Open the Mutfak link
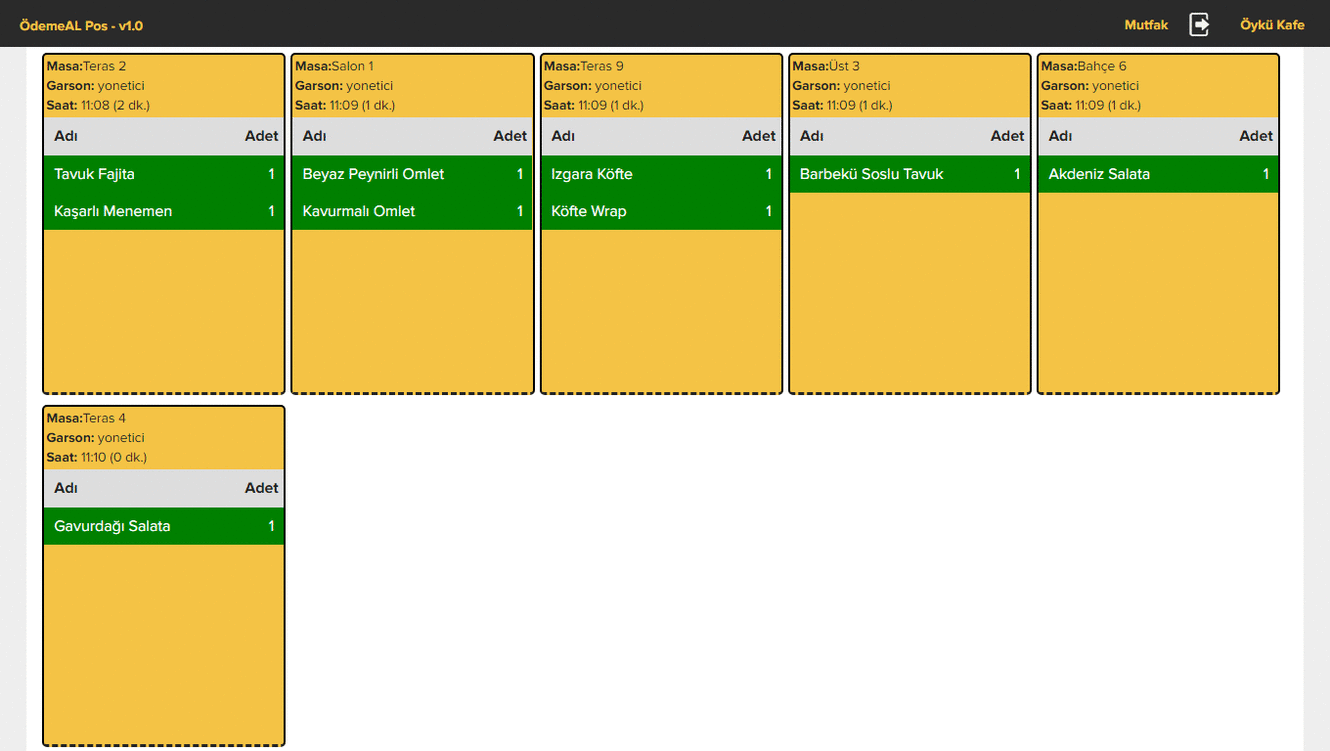1330x751 pixels. tap(1146, 25)
